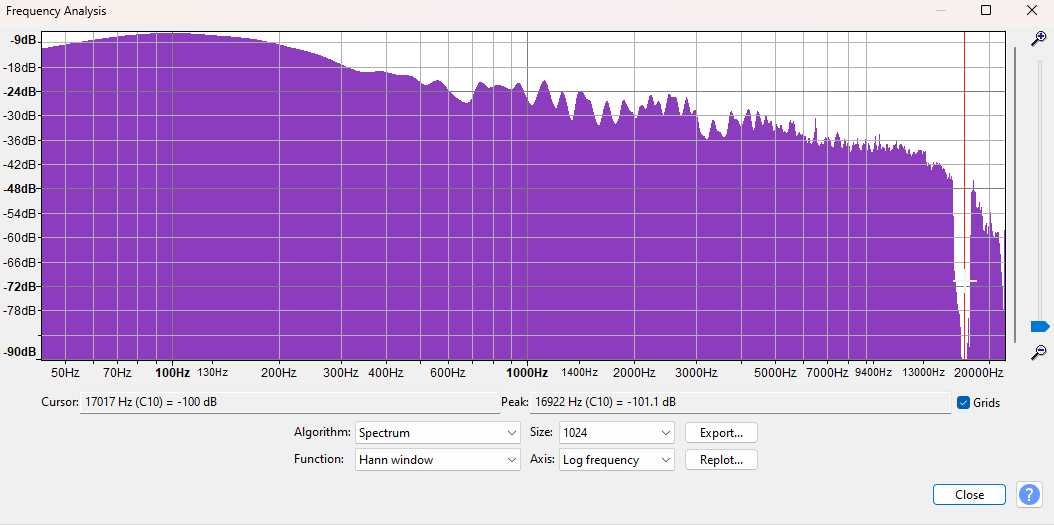Toggle the Grids checkbox
The image size is (1054, 525).
pos(963,403)
